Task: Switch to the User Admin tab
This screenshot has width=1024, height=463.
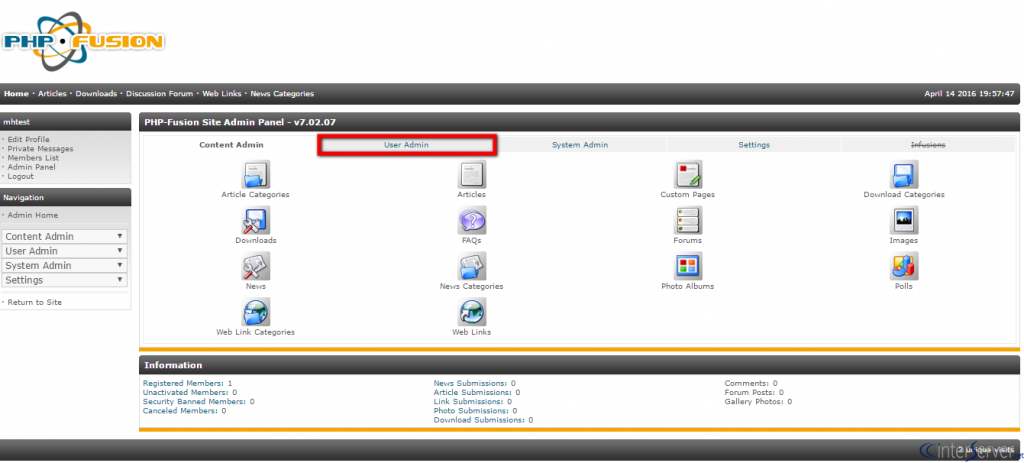Action: 406,145
